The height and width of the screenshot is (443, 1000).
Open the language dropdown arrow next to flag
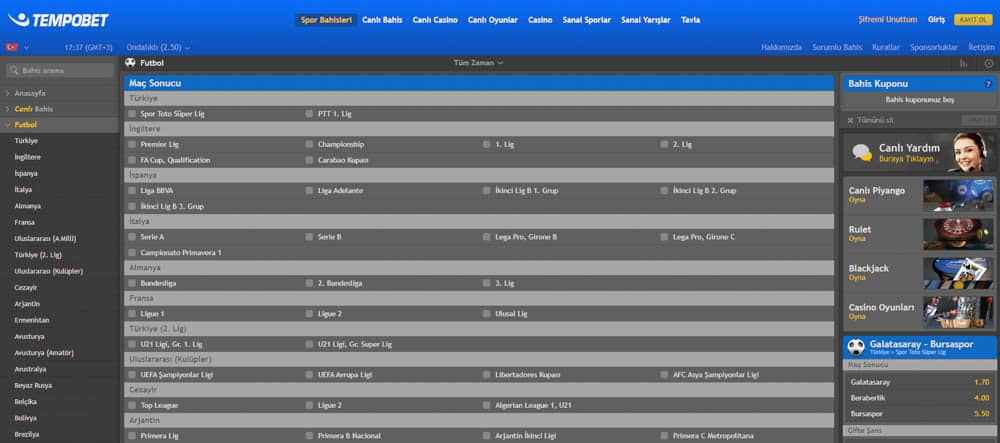click(x=26, y=48)
